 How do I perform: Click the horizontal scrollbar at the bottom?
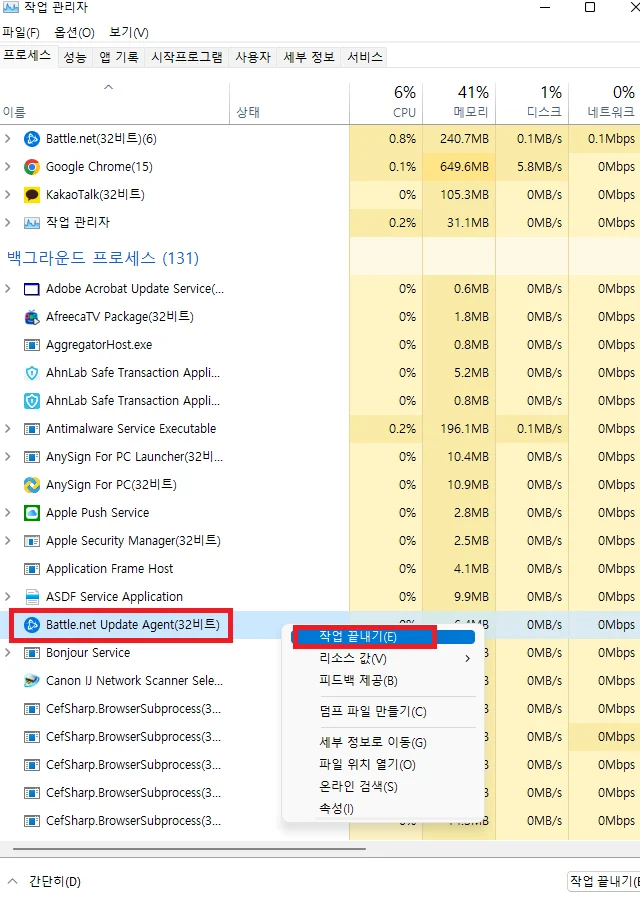[189, 849]
